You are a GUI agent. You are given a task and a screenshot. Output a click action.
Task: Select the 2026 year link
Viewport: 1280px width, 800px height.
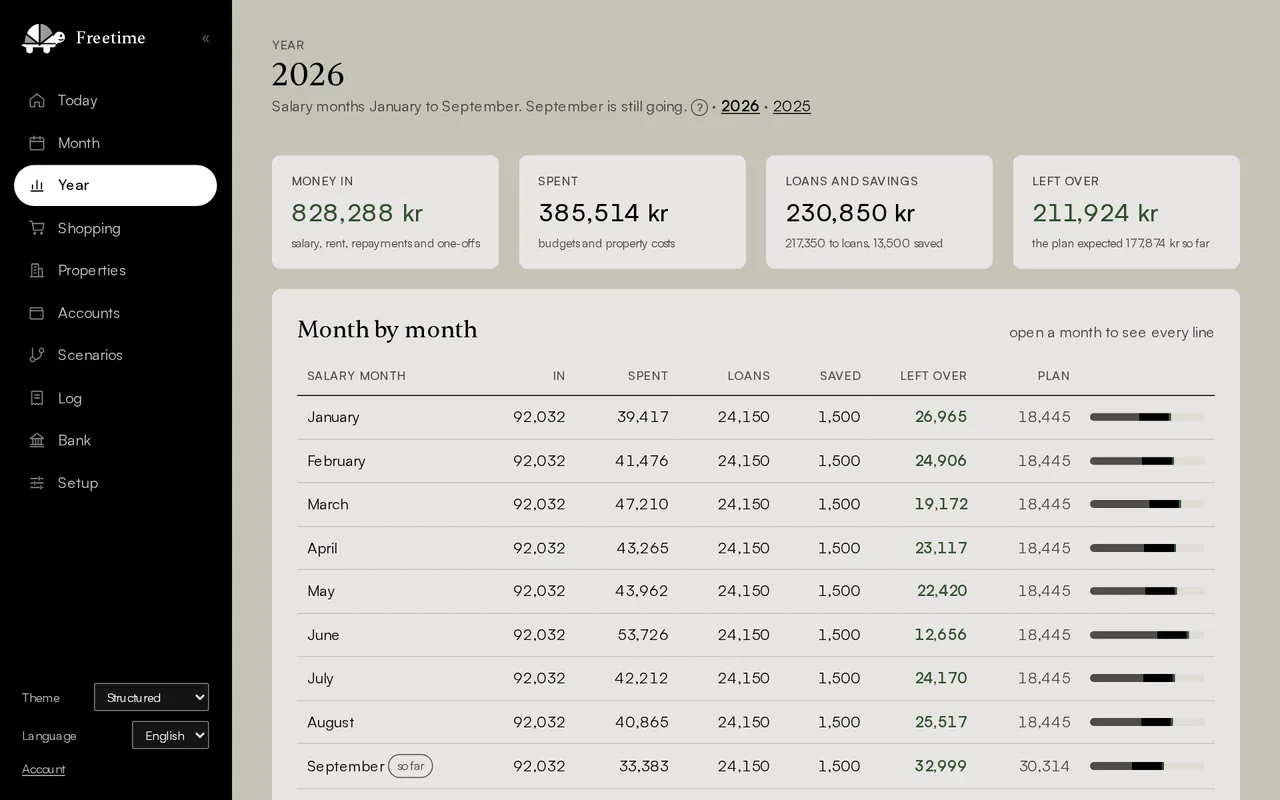coord(740,106)
